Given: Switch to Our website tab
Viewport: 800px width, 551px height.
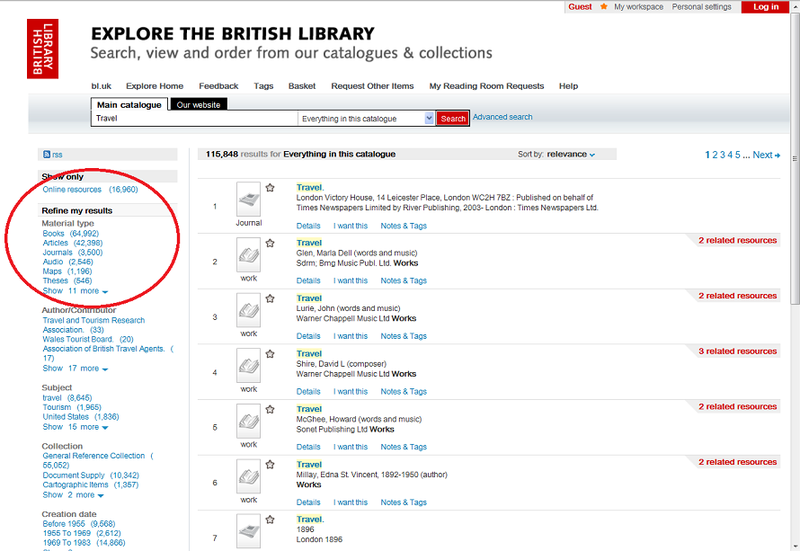Looking at the screenshot, I should tap(198, 105).
